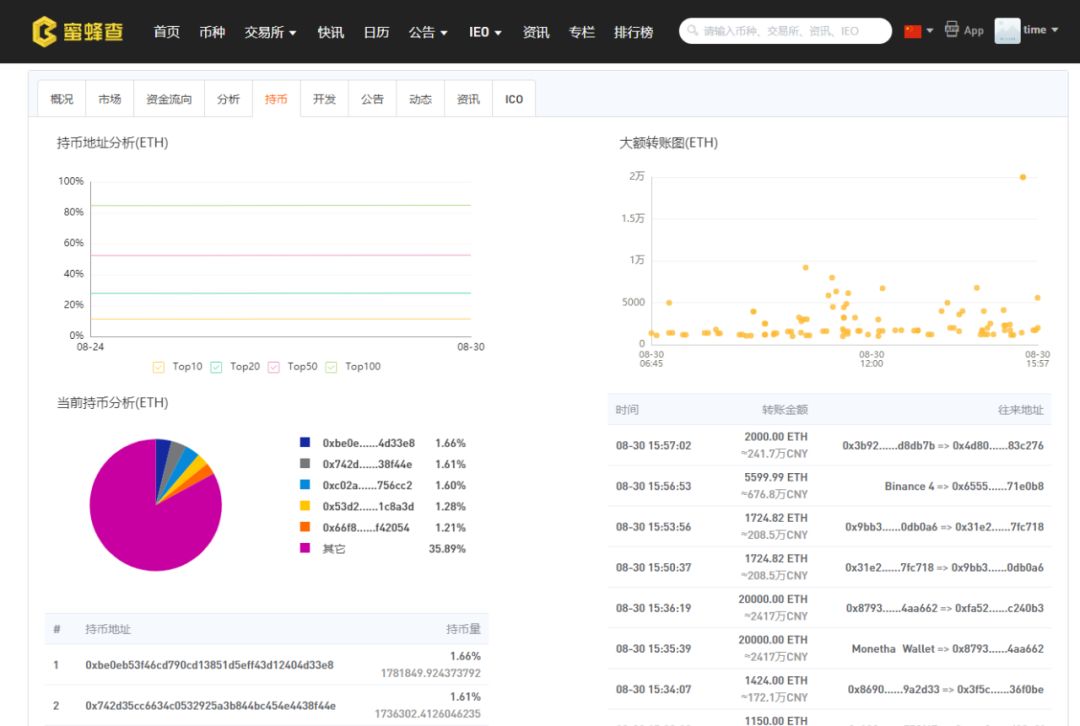Click the magenta 其它 legend swatch
Image resolution: width=1080 pixels, height=726 pixels.
pos(305,548)
